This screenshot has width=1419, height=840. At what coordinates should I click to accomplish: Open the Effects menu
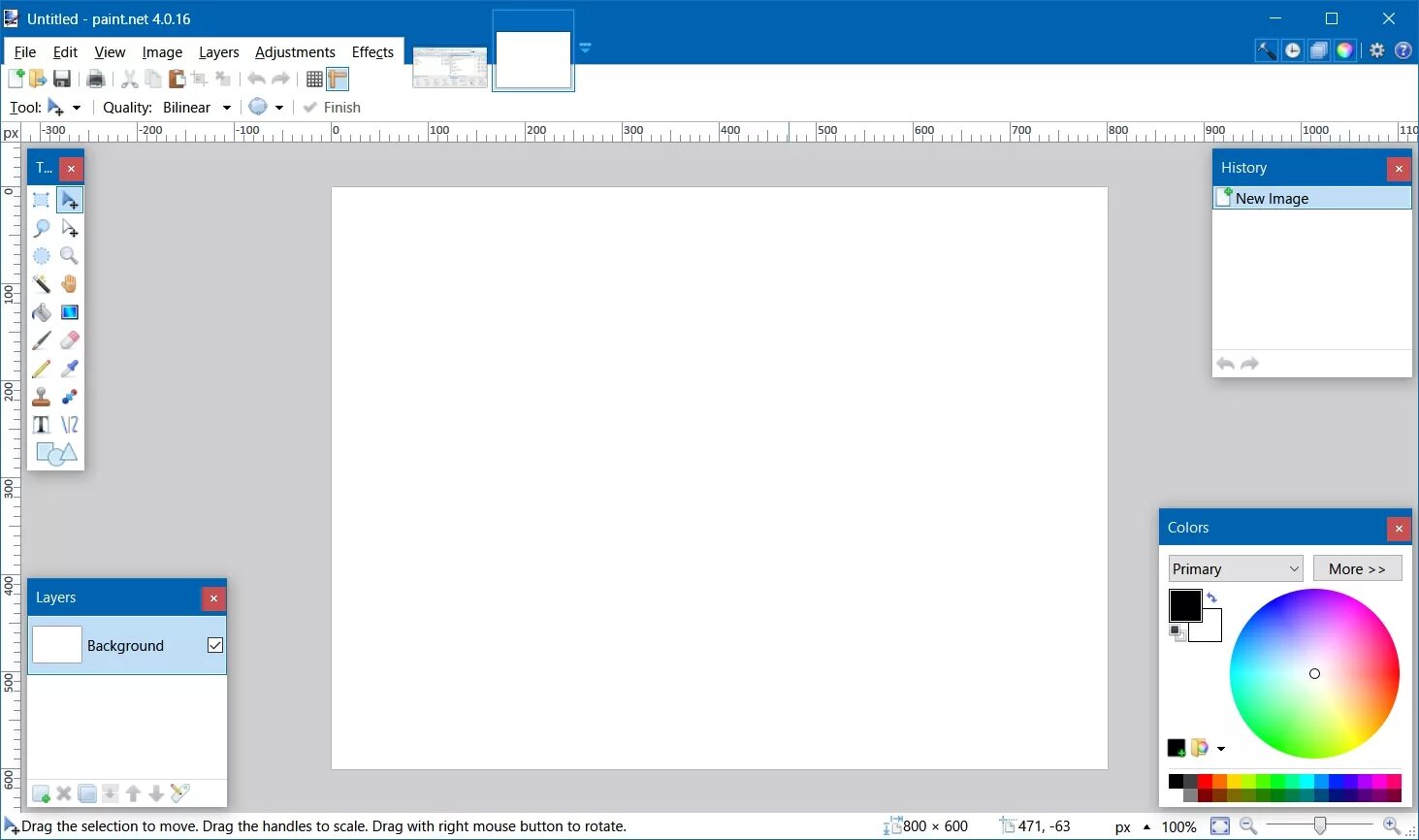(x=372, y=52)
